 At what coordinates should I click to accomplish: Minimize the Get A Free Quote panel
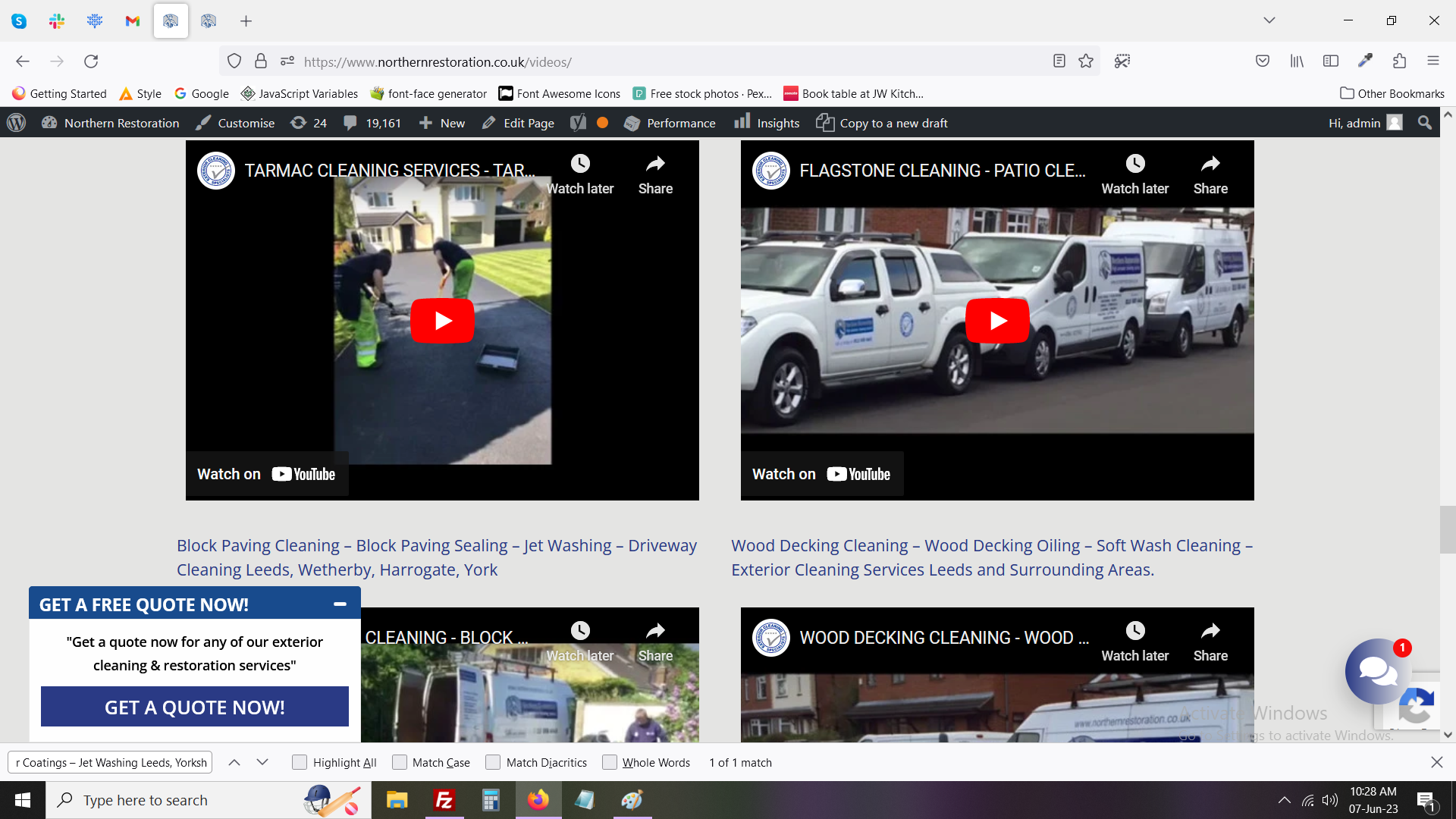[x=340, y=604]
